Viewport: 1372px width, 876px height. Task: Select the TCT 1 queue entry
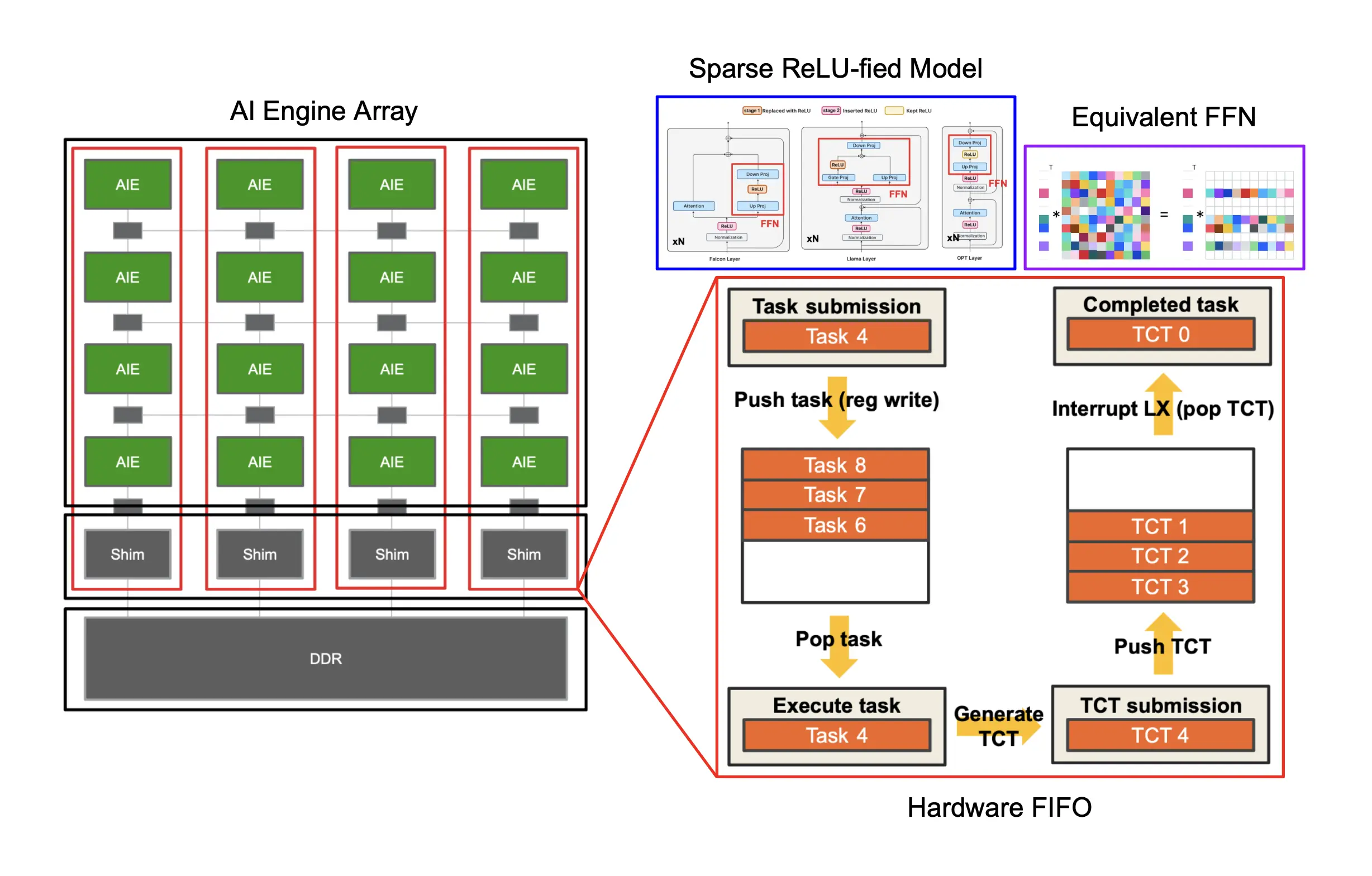1160,527
